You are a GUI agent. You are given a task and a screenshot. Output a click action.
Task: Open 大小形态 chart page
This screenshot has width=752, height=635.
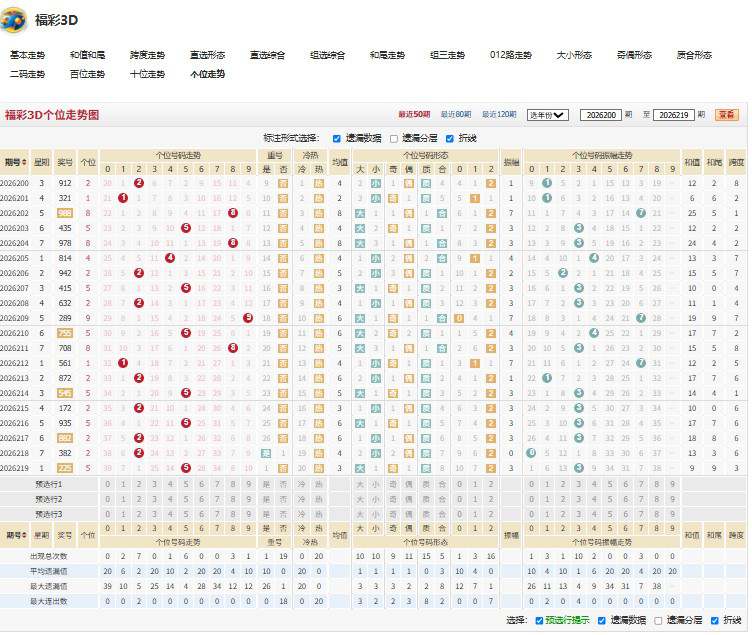pos(574,55)
